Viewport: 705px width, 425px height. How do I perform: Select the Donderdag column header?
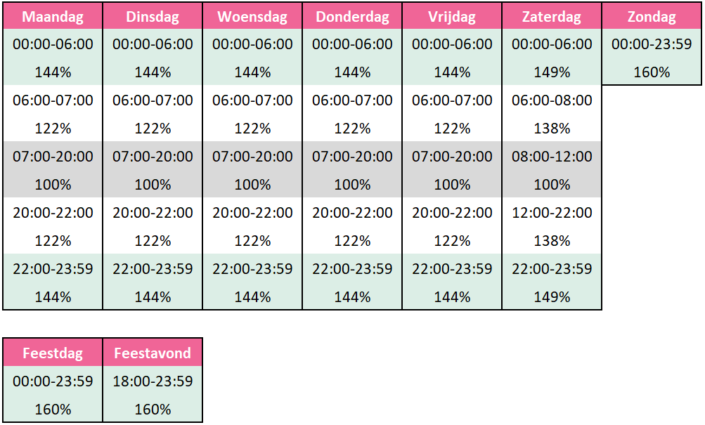352,17
